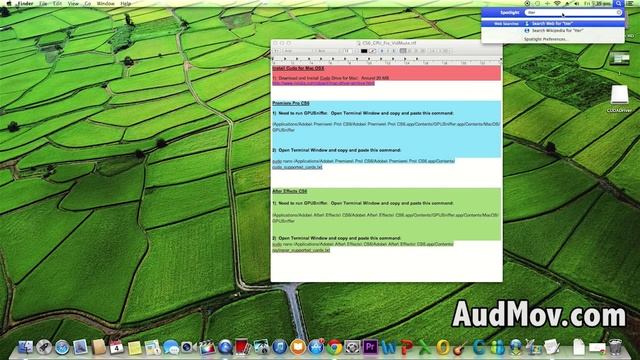Open Notification Center icon in menu bar

[629, 3]
